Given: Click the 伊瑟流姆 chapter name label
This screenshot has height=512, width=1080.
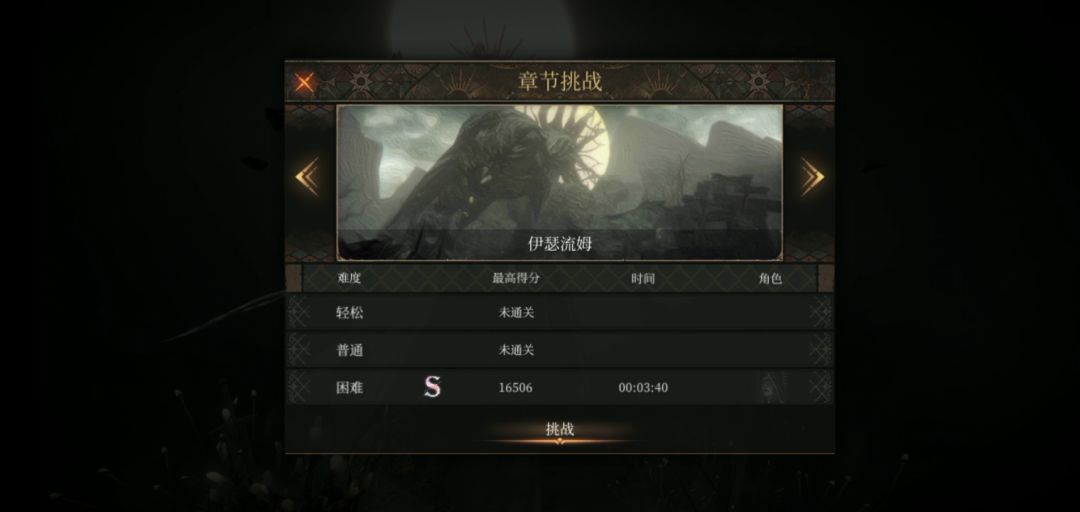Looking at the screenshot, I should click(559, 244).
